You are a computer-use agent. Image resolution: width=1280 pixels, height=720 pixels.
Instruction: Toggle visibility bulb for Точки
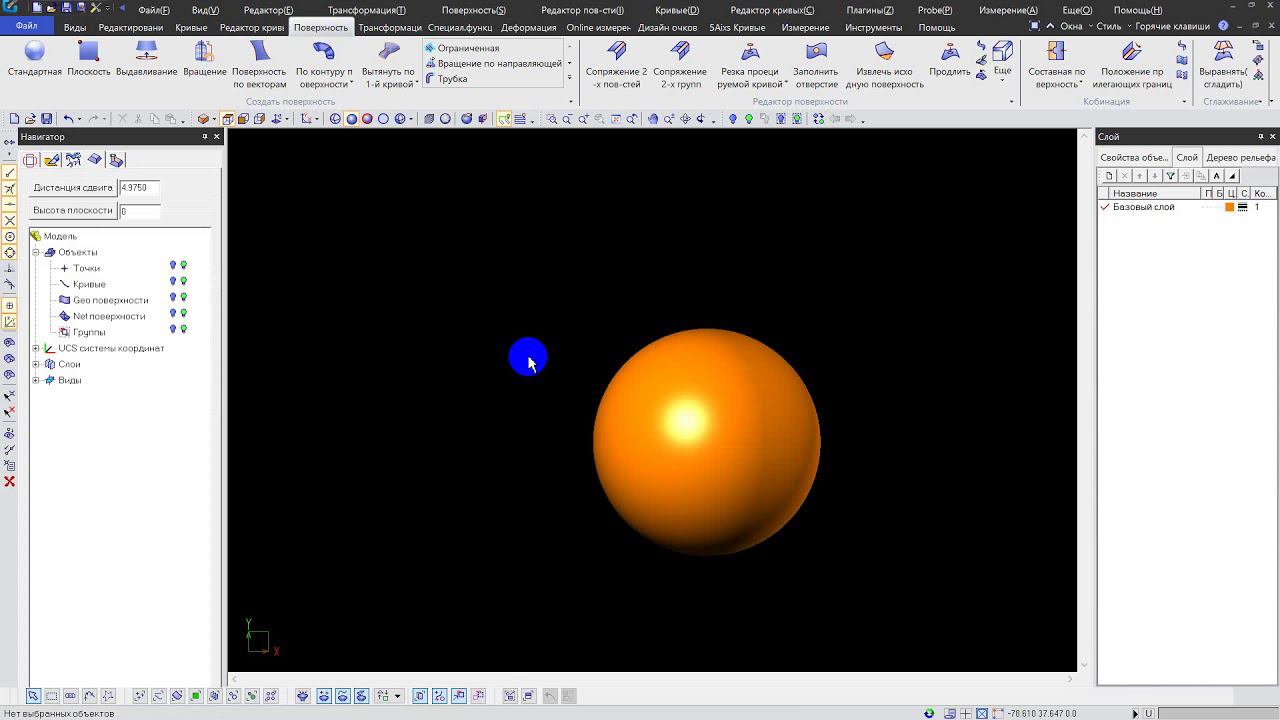point(173,266)
